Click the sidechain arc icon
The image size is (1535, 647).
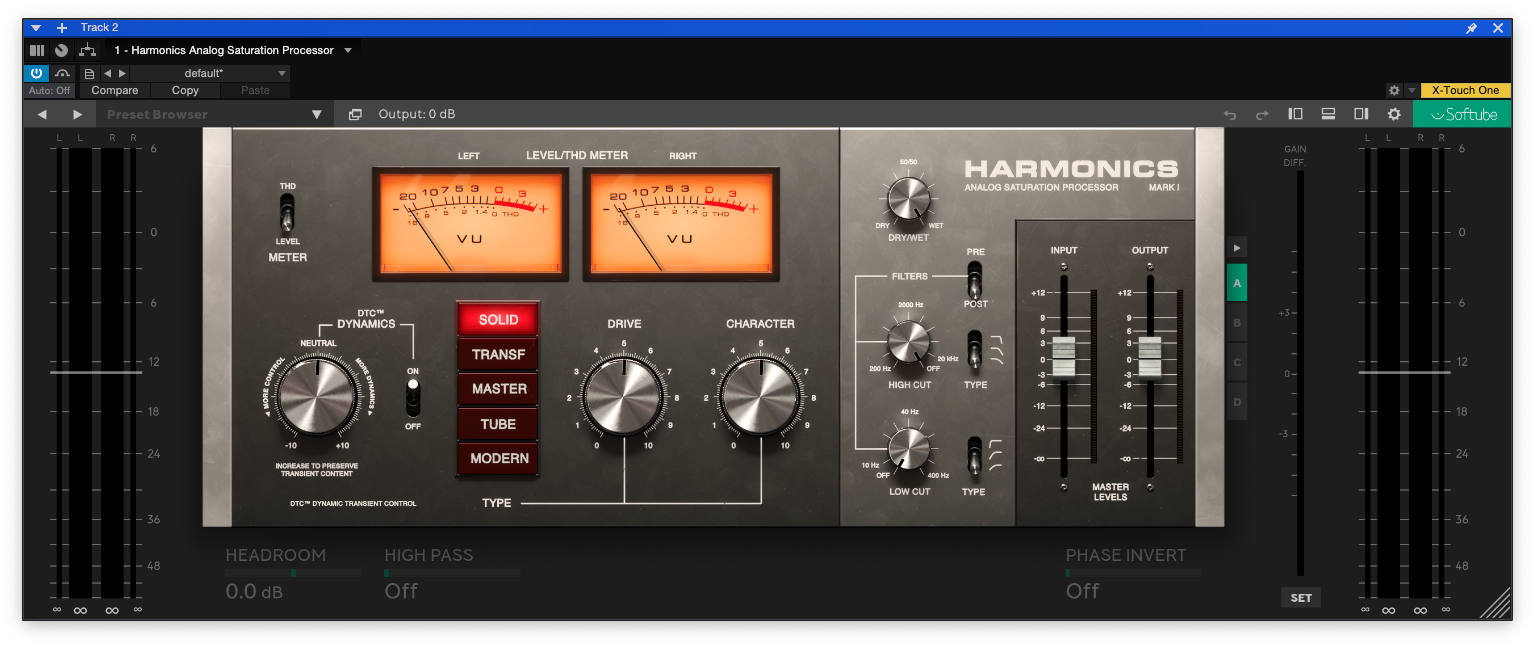coord(62,73)
